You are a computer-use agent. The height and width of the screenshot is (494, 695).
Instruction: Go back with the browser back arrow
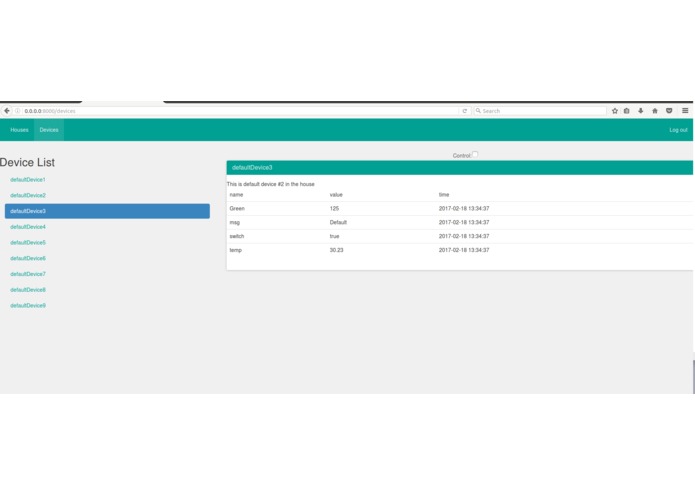pyautogui.click(x=7, y=111)
